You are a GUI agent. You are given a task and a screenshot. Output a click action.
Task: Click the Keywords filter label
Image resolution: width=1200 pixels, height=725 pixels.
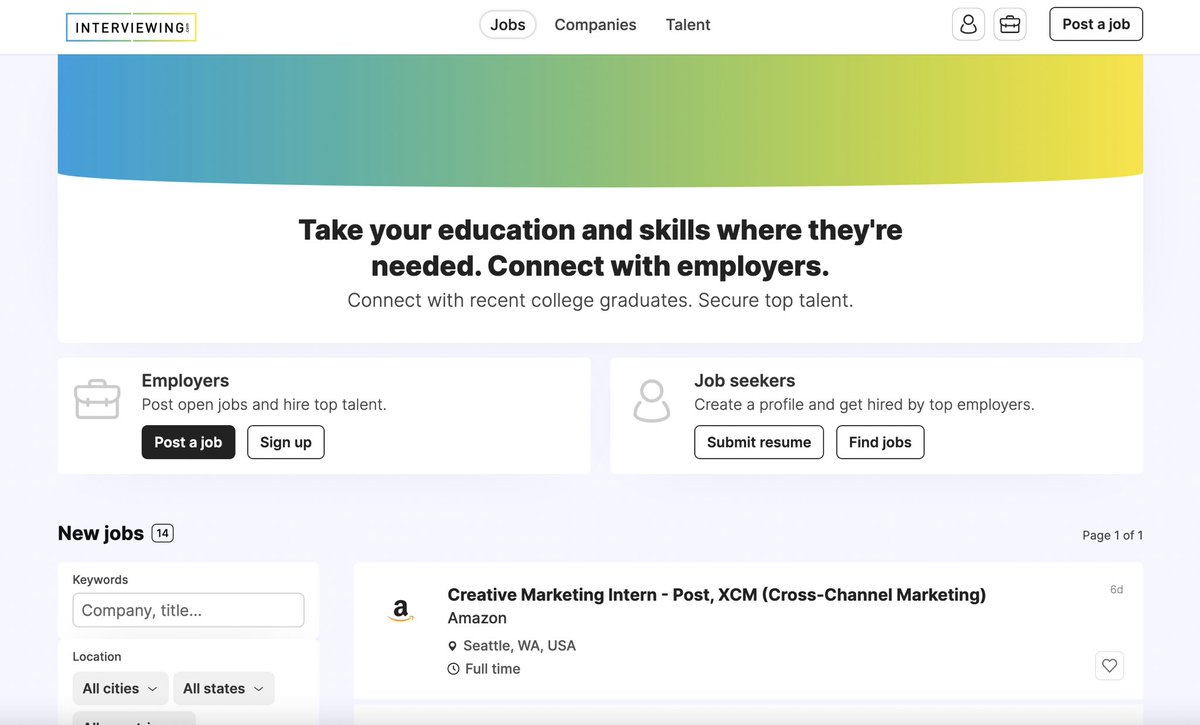(x=100, y=580)
